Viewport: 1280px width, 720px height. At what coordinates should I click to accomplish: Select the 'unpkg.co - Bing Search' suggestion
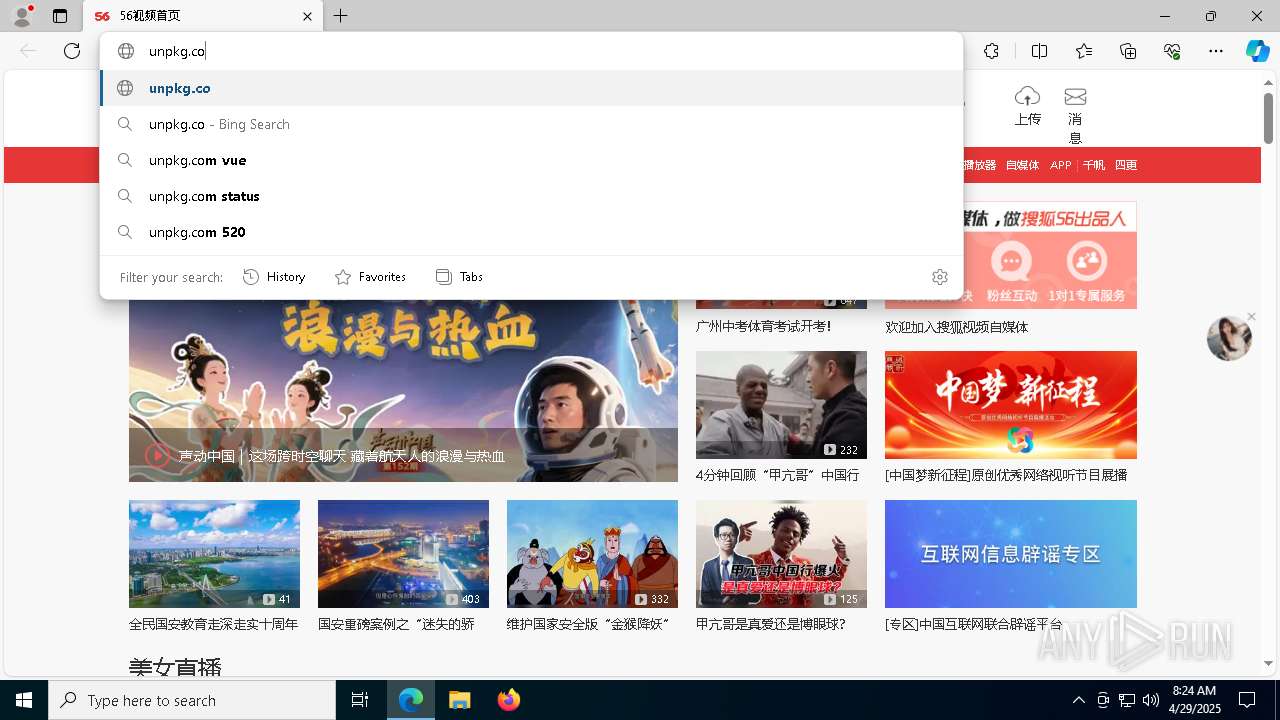pyautogui.click(x=531, y=124)
